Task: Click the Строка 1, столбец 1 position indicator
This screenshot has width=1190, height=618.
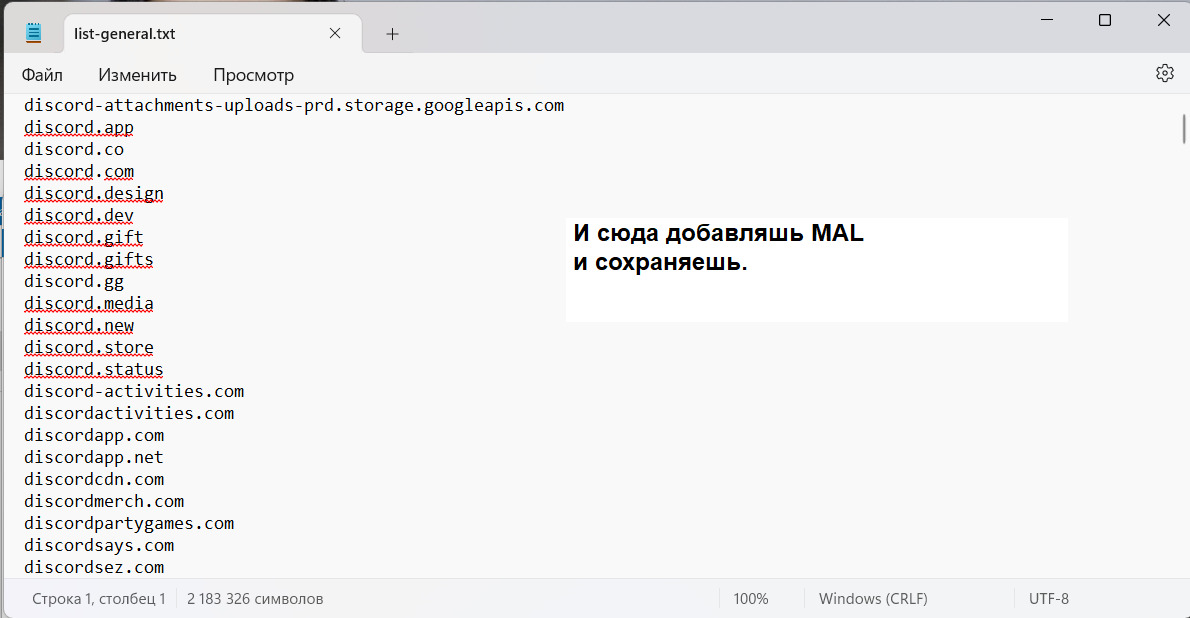Action: click(99, 599)
